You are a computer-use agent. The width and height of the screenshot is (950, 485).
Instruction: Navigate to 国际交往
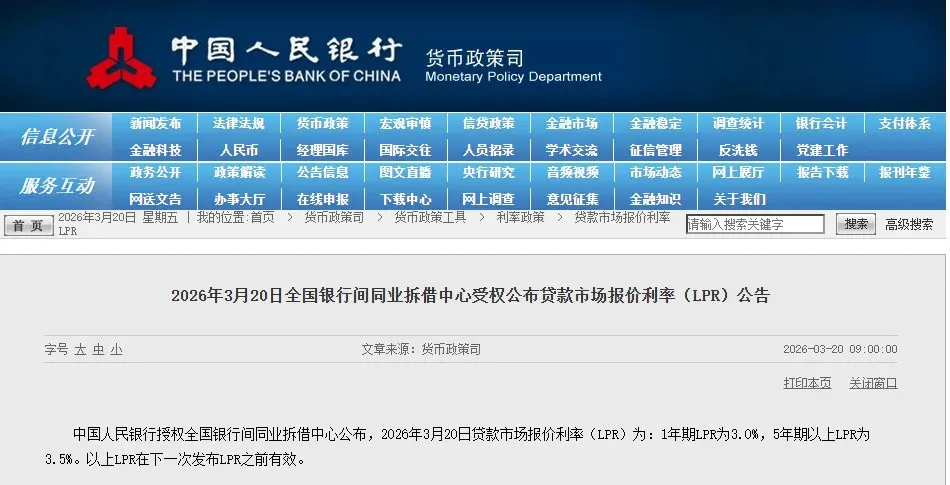coord(405,150)
